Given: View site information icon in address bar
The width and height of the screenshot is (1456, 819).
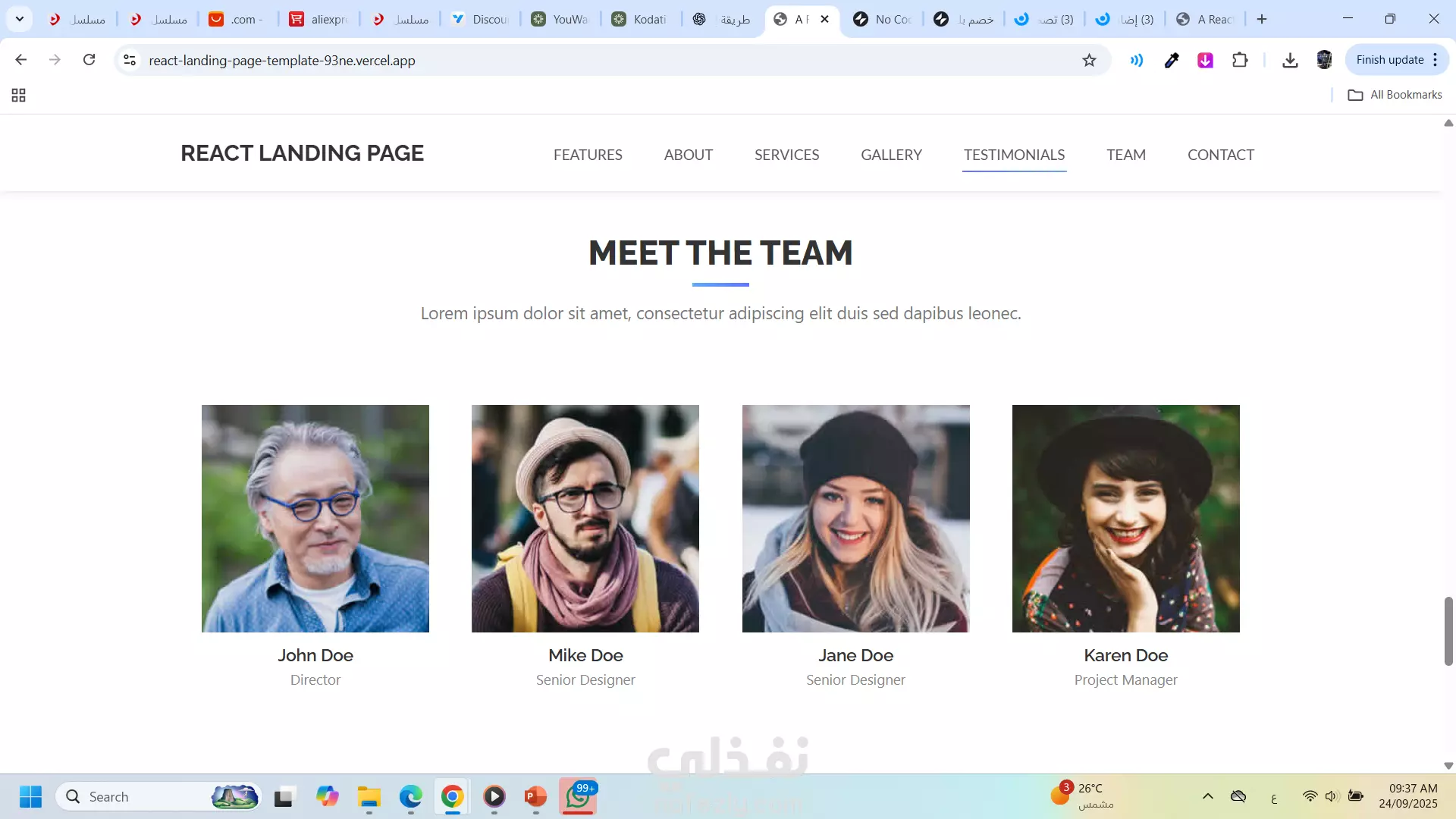Looking at the screenshot, I should 130,60.
